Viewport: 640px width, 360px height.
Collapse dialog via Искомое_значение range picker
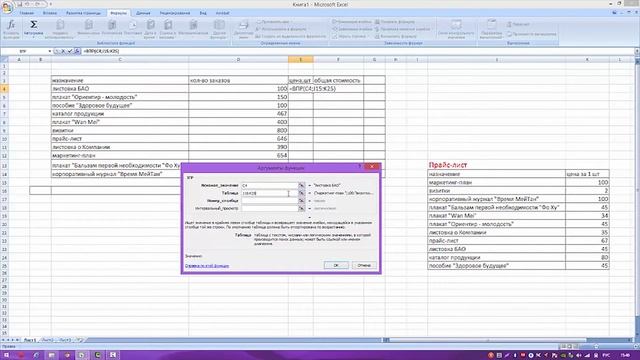pos(301,185)
